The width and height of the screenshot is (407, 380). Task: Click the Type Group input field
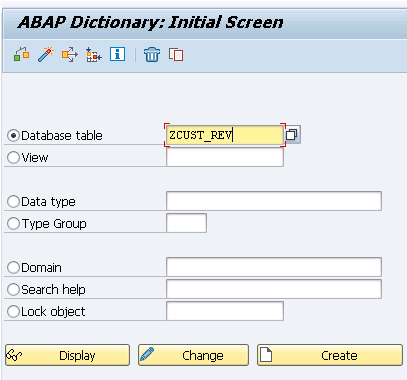point(186,223)
